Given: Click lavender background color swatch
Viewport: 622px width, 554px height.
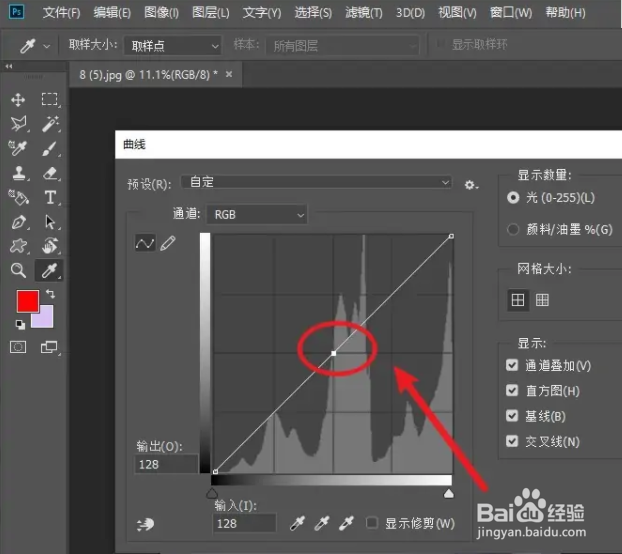Looking at the screenshot, I should tap(47, 320).
